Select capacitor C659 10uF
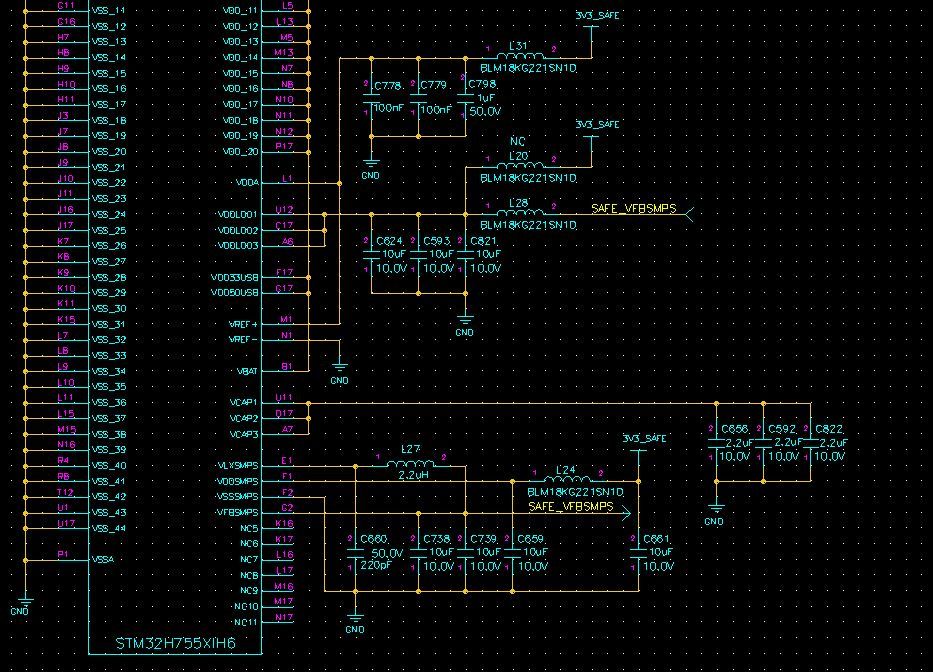The width and height of the screenshot is (933, 672). [512, 553]
